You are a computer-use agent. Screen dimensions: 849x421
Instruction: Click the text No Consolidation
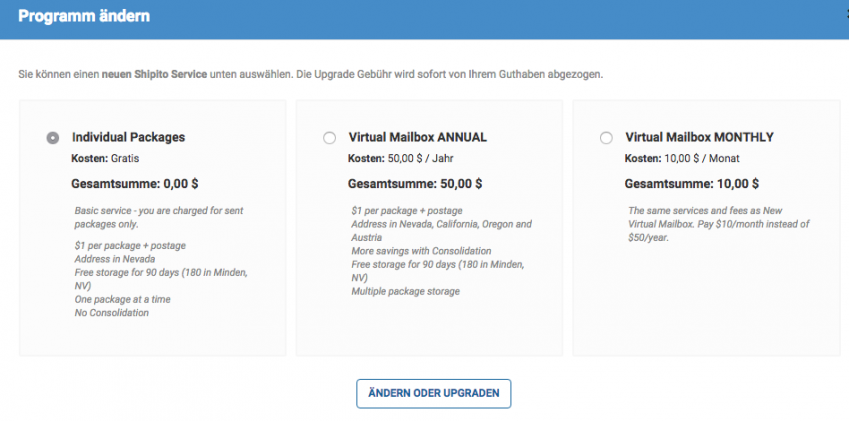click(x=112, y=313)
